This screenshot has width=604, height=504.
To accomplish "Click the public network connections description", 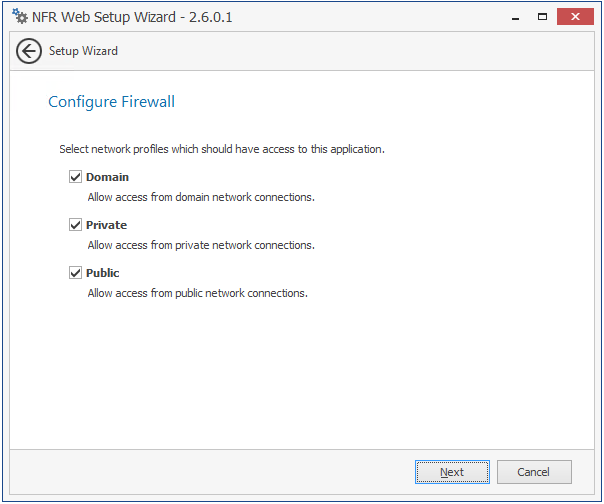I will [197, 293].
